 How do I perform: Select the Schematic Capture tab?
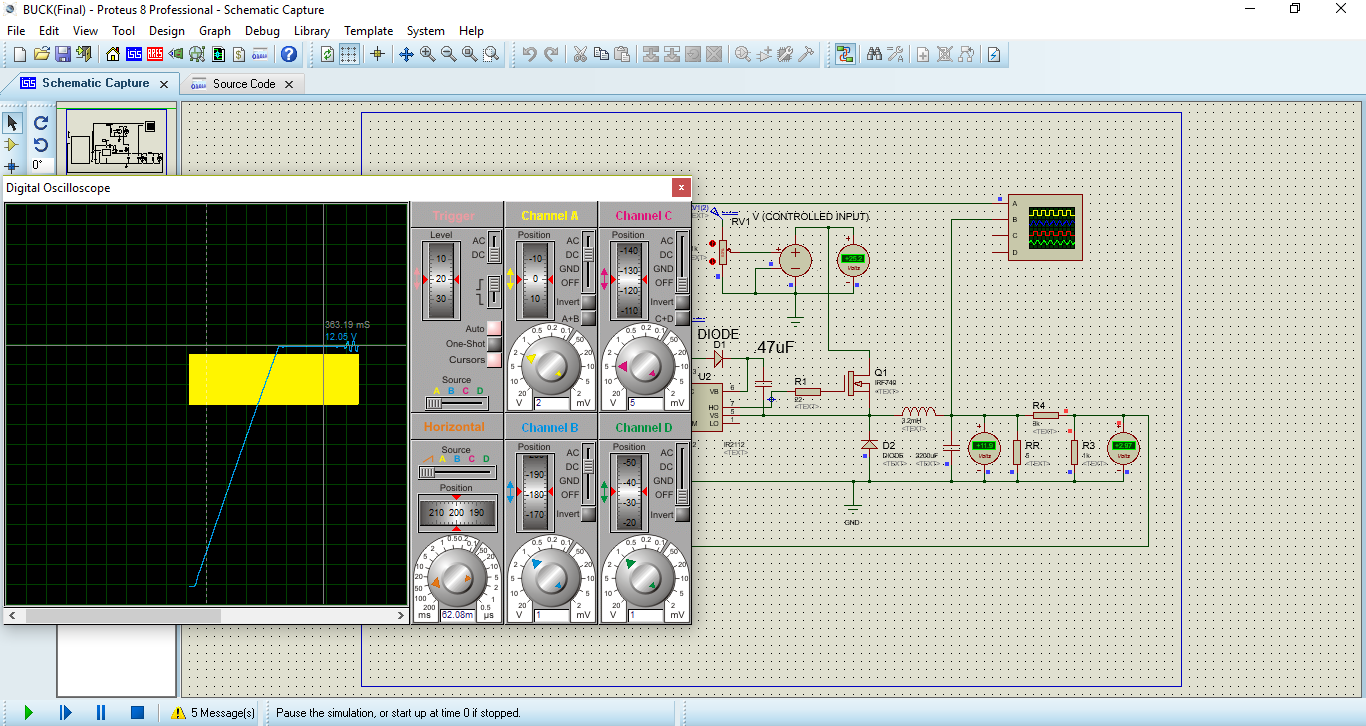click(x=95, y=83)
